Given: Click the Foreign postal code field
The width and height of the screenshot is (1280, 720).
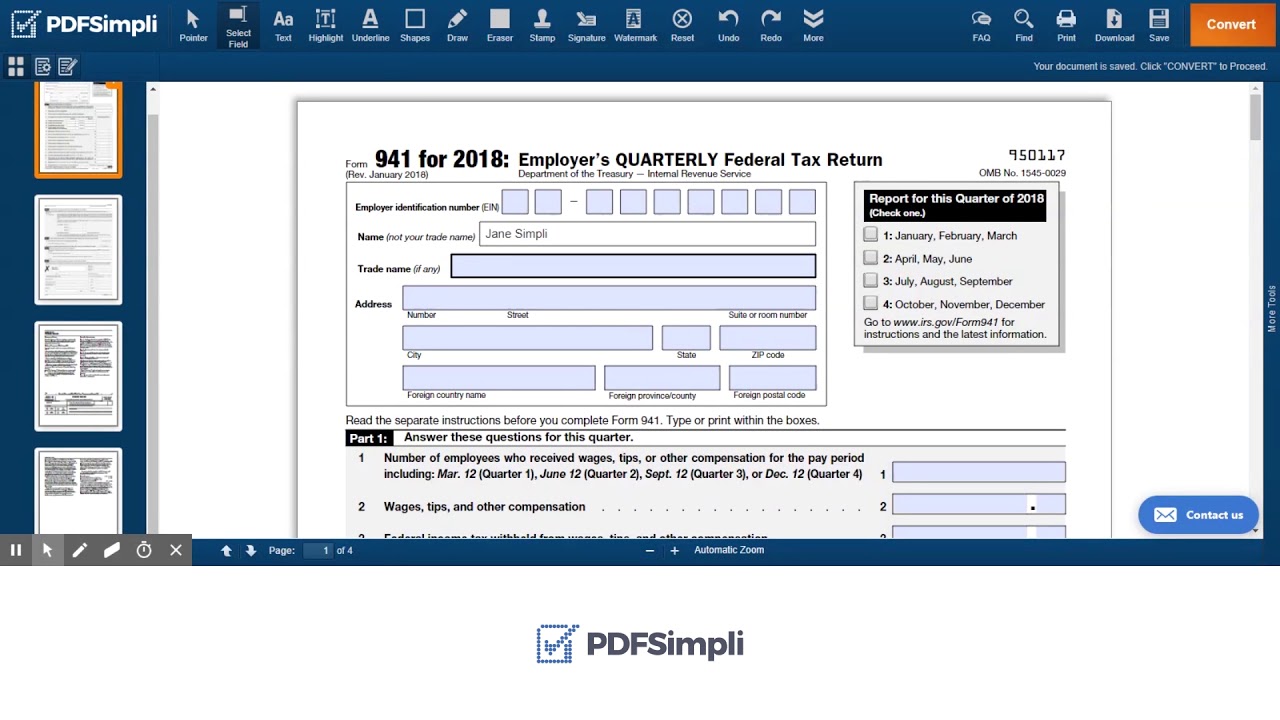Looking at the screenshot, I should [x=773, y=378].
